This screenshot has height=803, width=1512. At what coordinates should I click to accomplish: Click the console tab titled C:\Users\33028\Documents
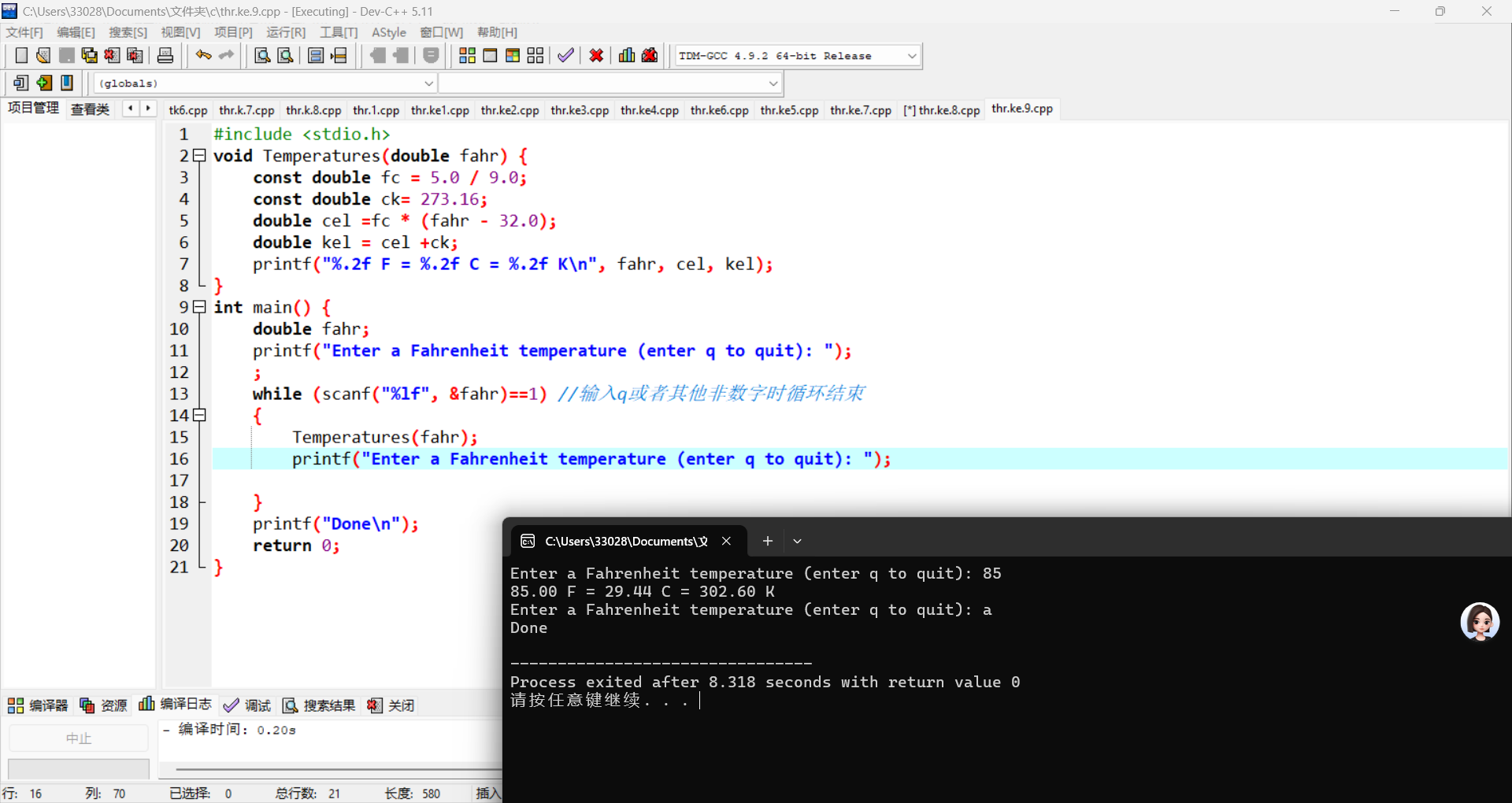point(627,541)
